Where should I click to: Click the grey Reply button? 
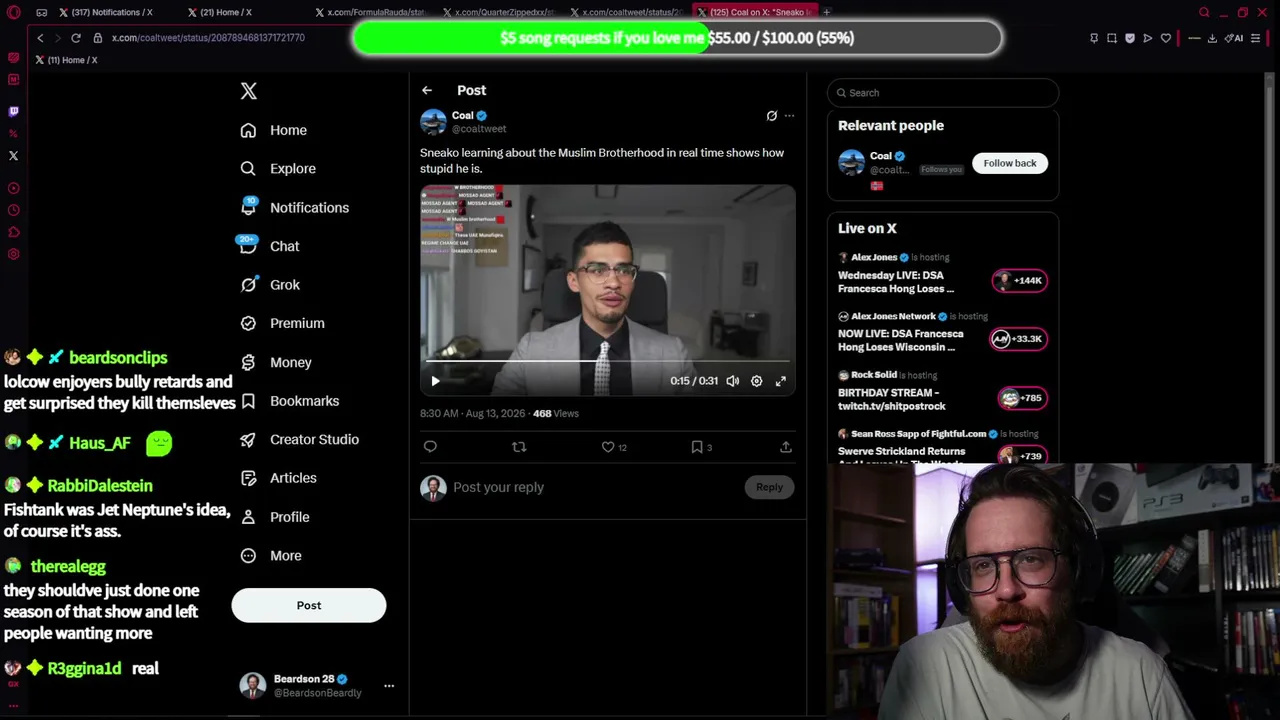(x=769, y=487)
